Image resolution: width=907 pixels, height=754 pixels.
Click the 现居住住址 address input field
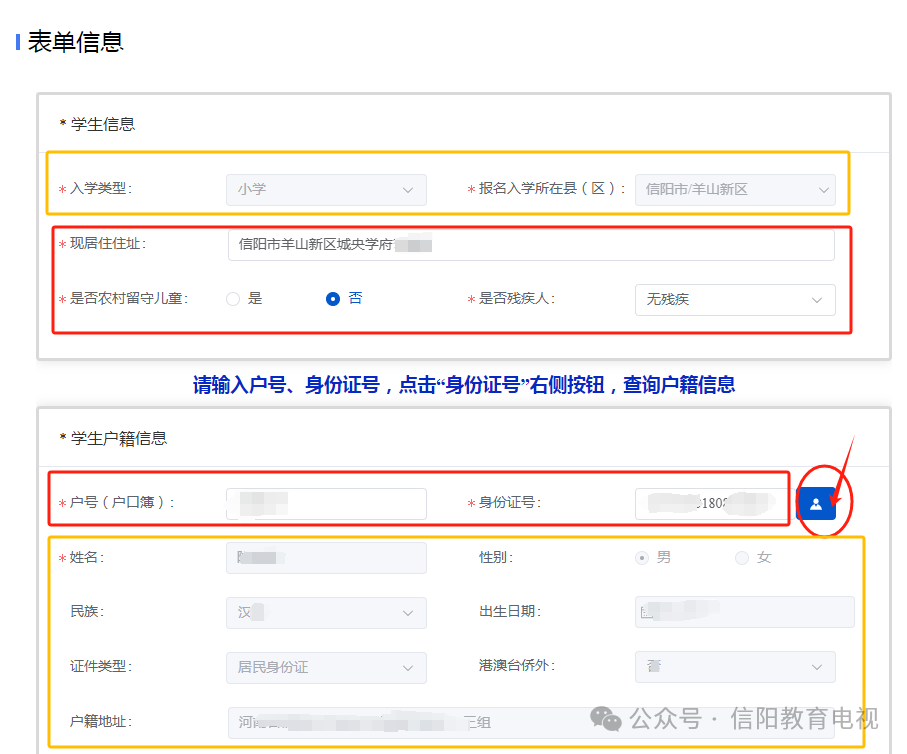pyautogui.click(x=531, y=245)
